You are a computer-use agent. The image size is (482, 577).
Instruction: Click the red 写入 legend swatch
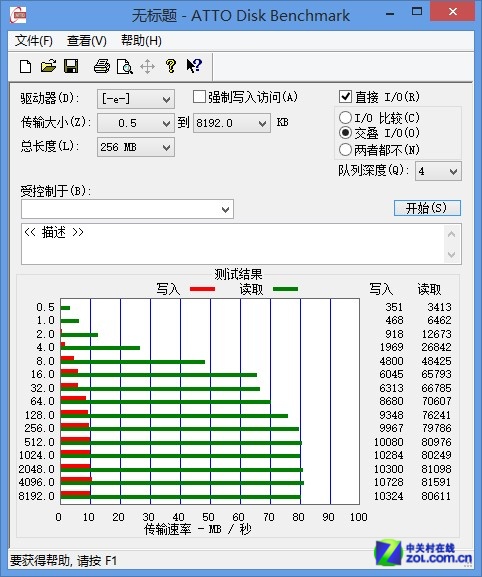point(202,289)
